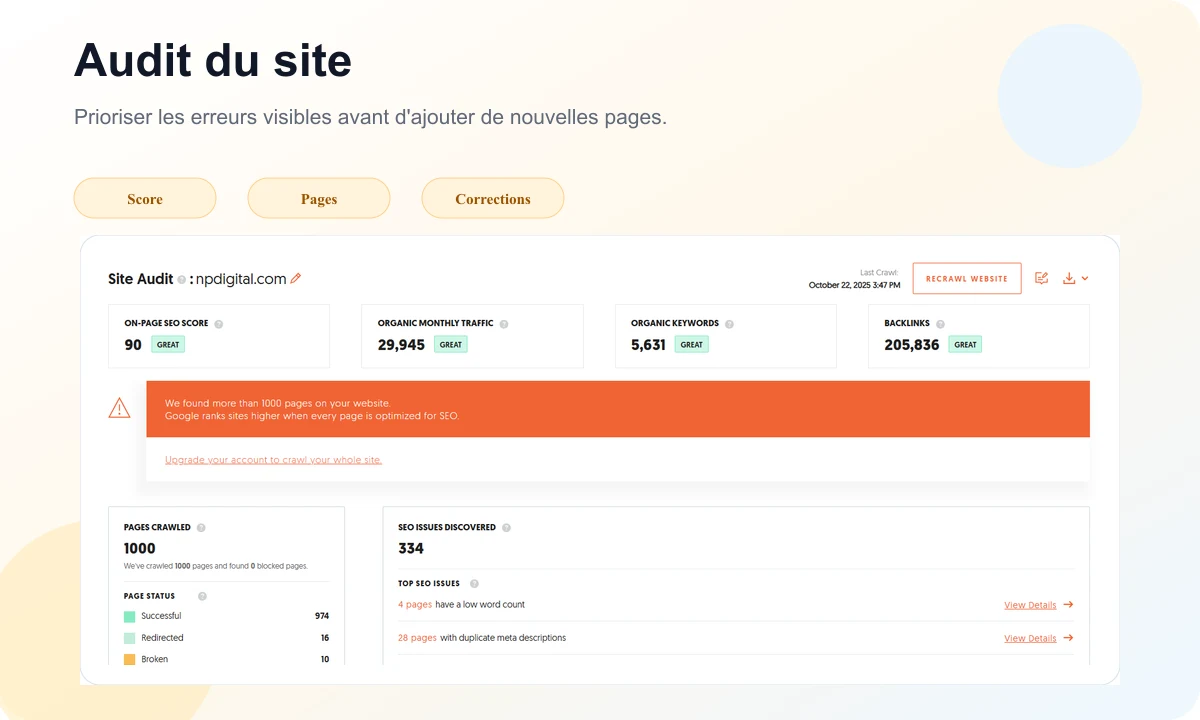Click the green Successful status swatch
This screenshot has height=720, width=1200.
[x=129, y=617]
